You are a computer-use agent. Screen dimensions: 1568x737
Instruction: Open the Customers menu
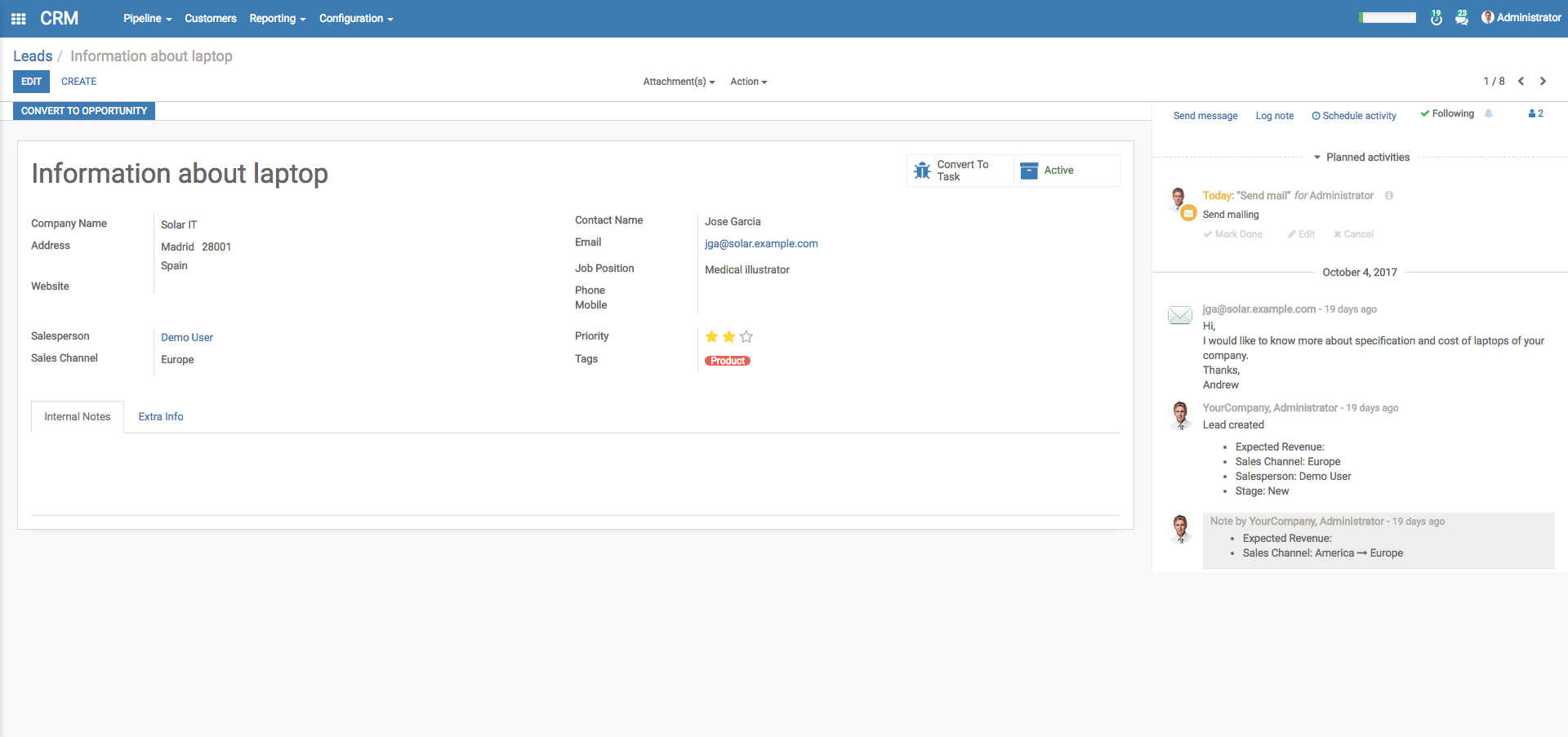click(210, 18)
